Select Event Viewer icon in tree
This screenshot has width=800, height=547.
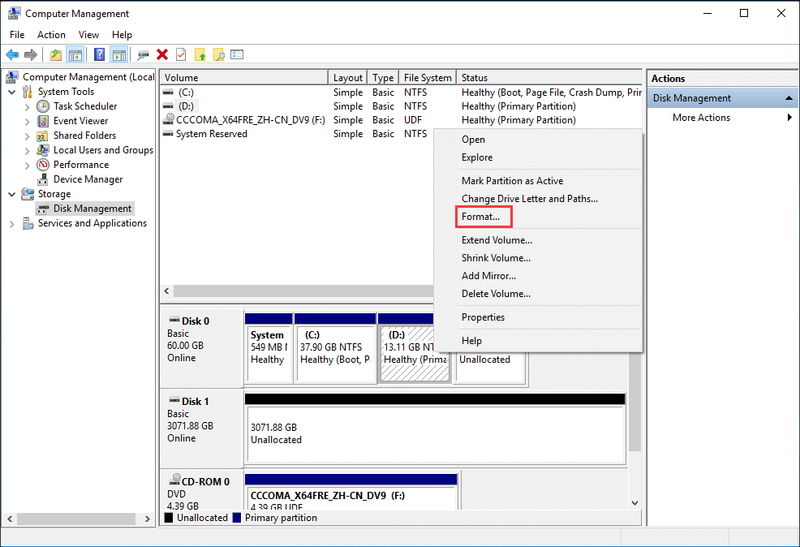43,121
